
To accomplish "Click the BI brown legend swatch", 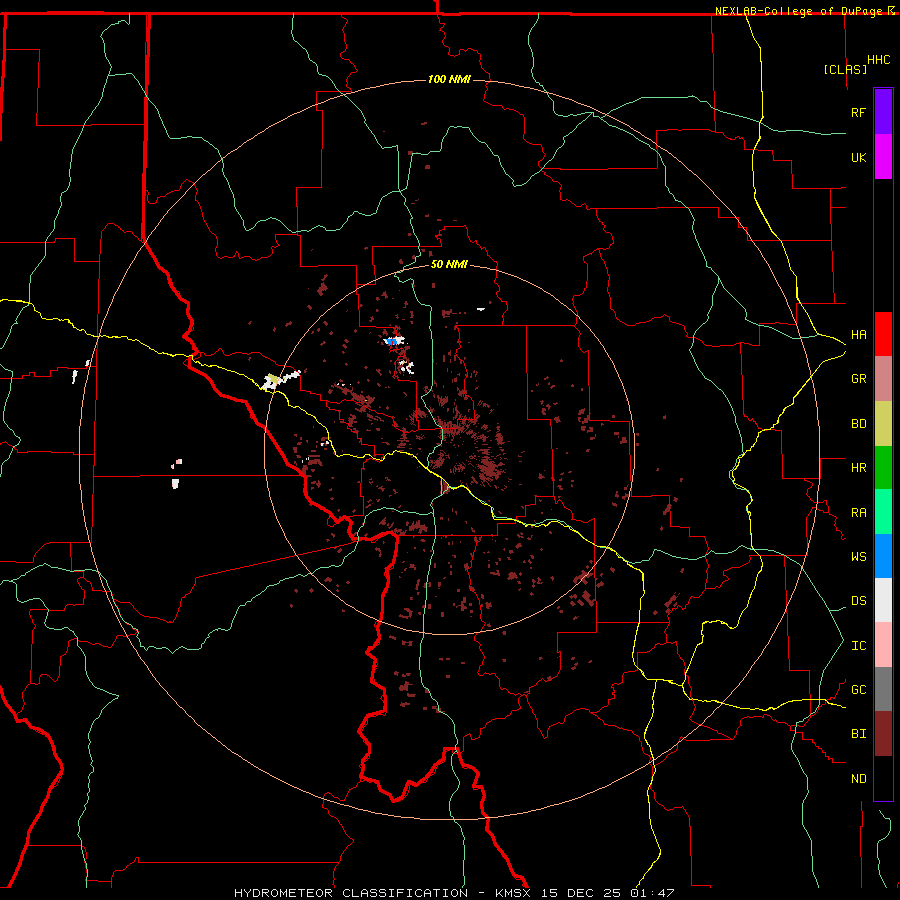I will point(883,734).
